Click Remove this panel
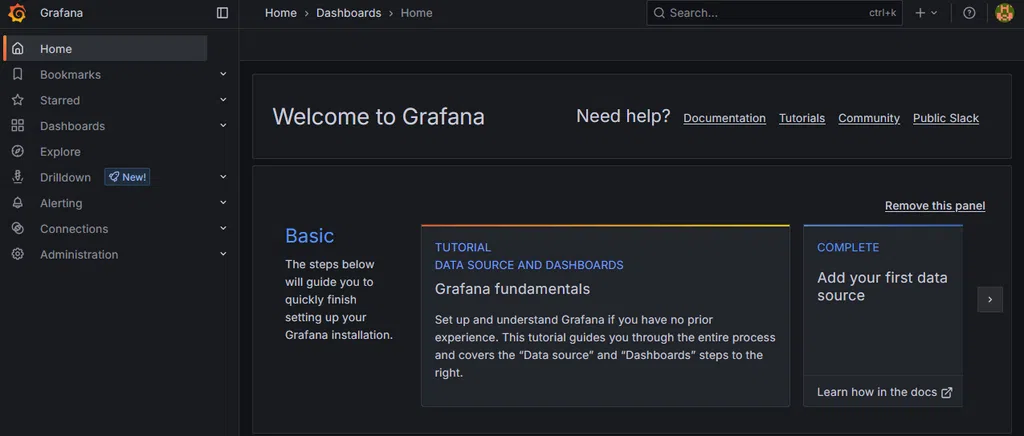Image resolution: width=1024 pixels, height=436 pixels. [x=935, y=206]
